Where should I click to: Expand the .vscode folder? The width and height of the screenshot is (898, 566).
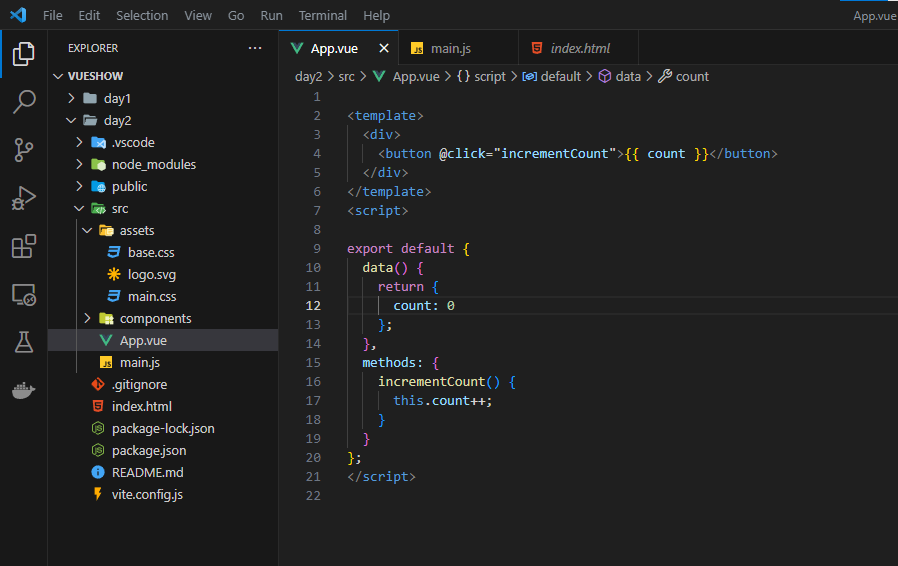click(80, 142)
